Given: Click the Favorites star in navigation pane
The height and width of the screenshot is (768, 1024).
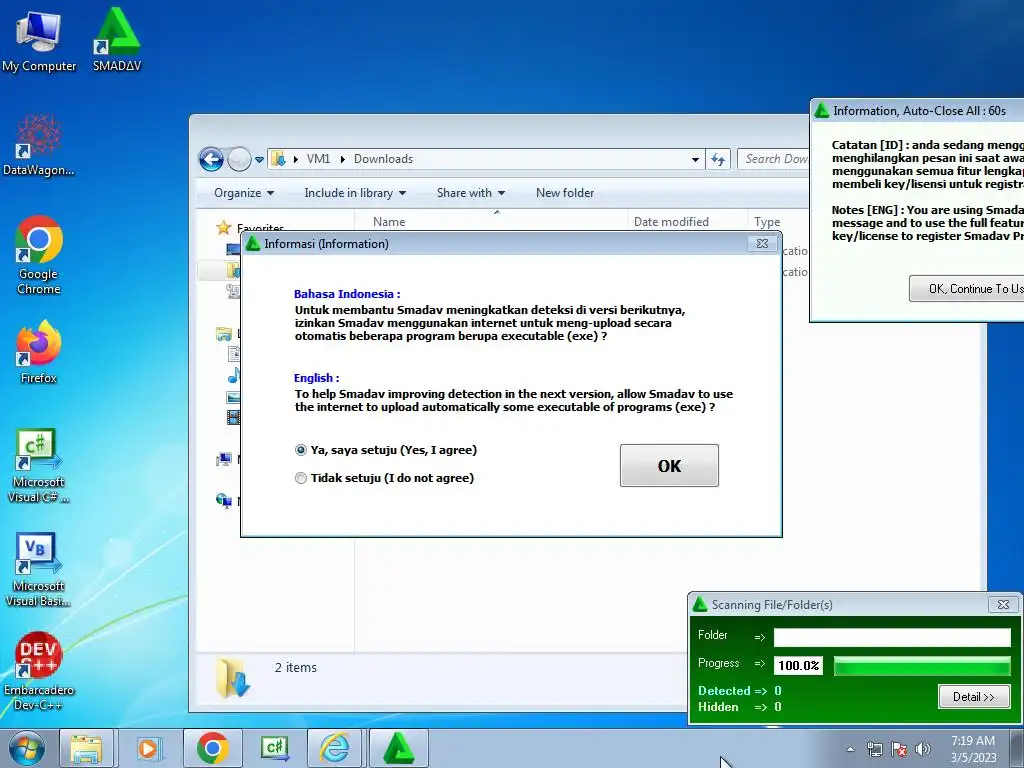Looking at the screenshot, I should point(223,227).
